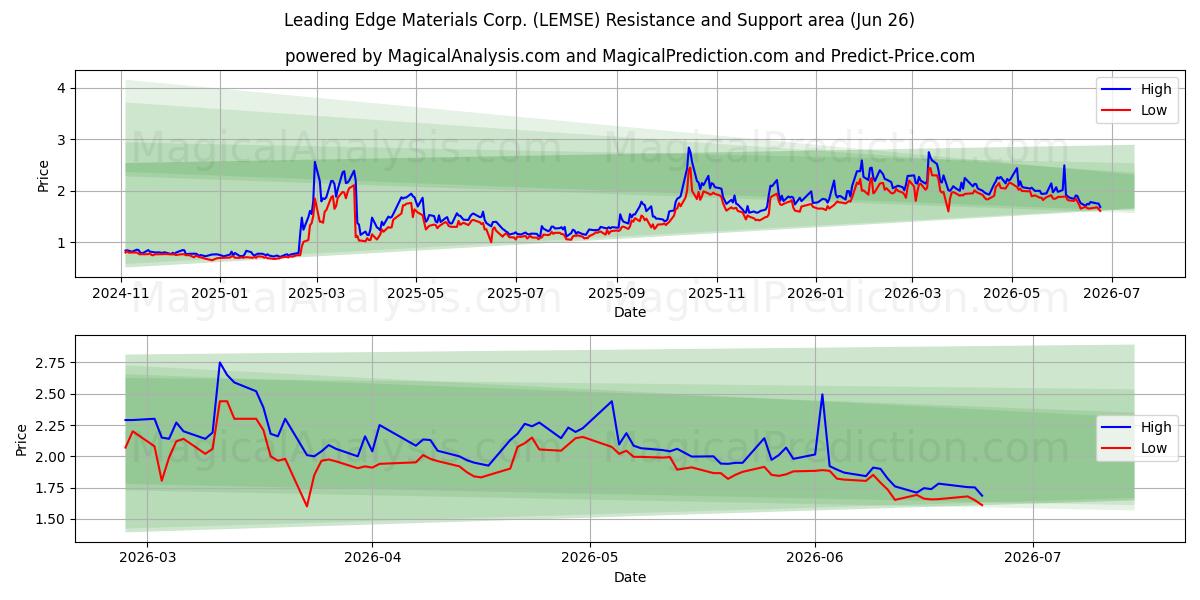
Task: Click bottom chart y-axis value '2.00'
Action: pyautogui.click(x=50, y=457)
